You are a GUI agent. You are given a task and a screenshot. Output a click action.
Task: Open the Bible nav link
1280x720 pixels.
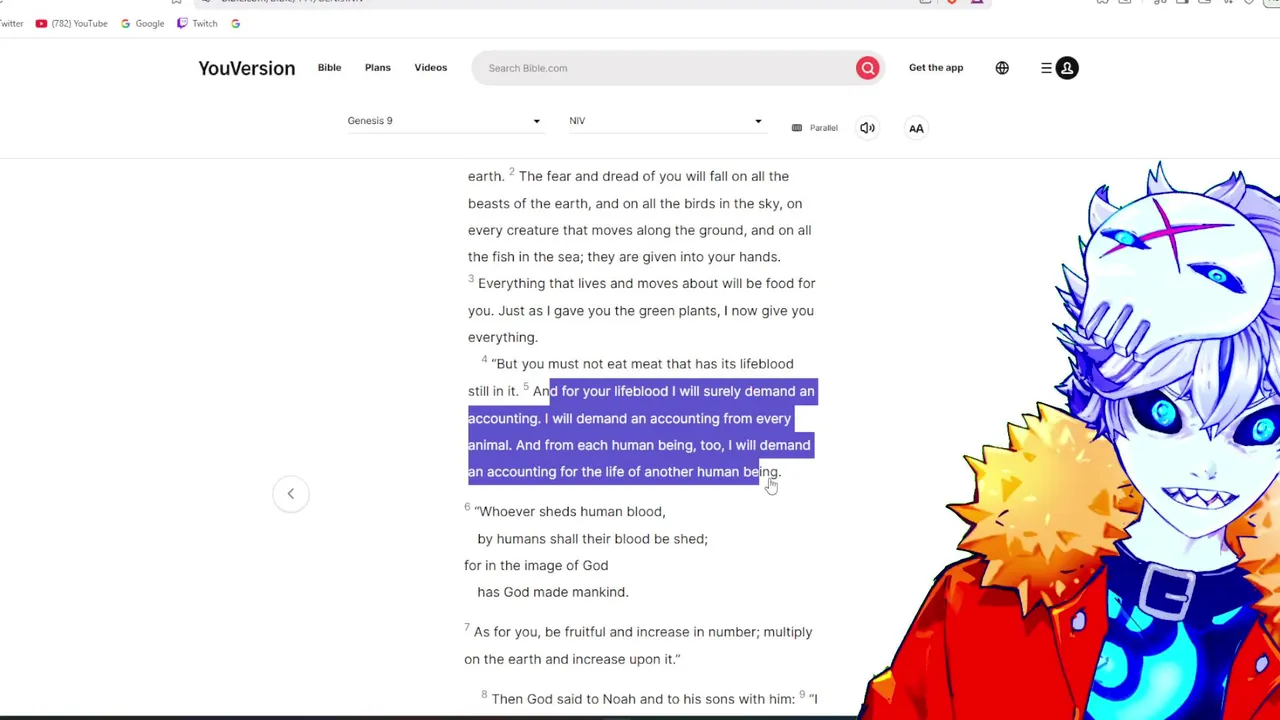(x=329, y=67)
